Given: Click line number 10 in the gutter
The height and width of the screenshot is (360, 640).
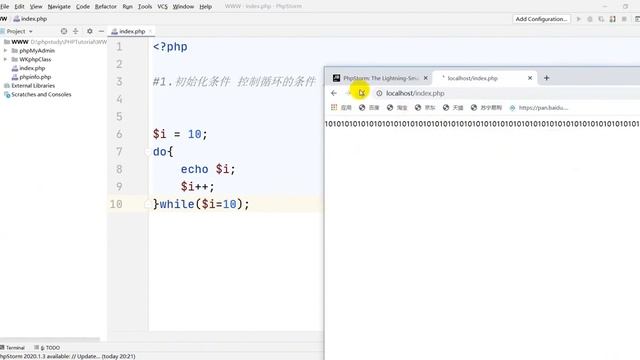Looking at the screenshot, I should [x=116, y=204].
